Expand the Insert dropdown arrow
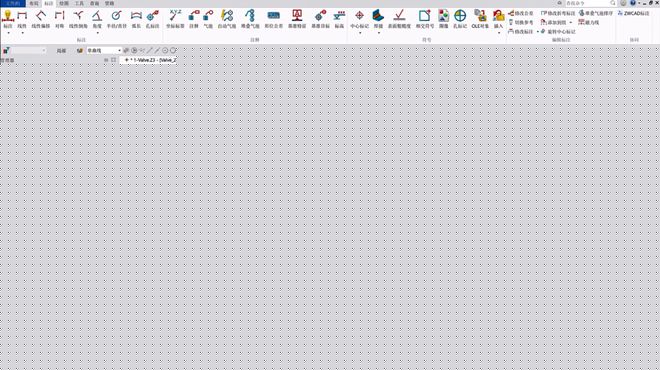 click(499, 33)
